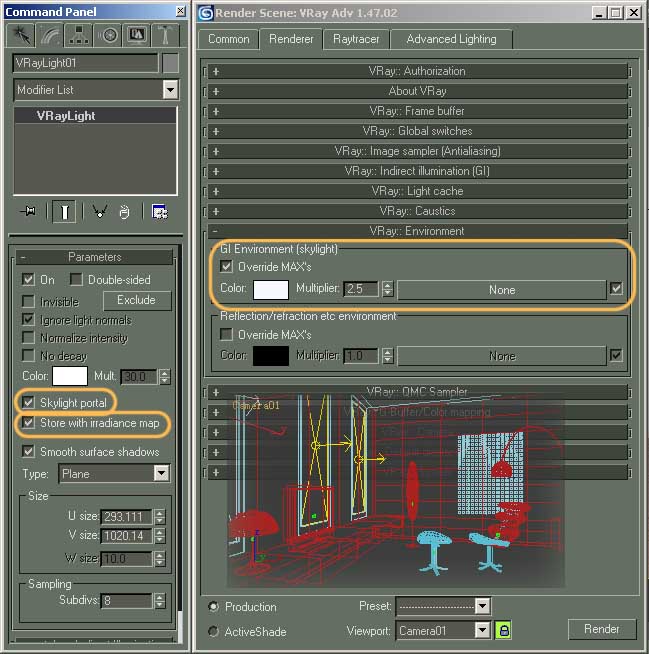The height and width of the screenshot is (654, 649).
Task: Toggle Skylight portal checkbox
Action: 28,402
